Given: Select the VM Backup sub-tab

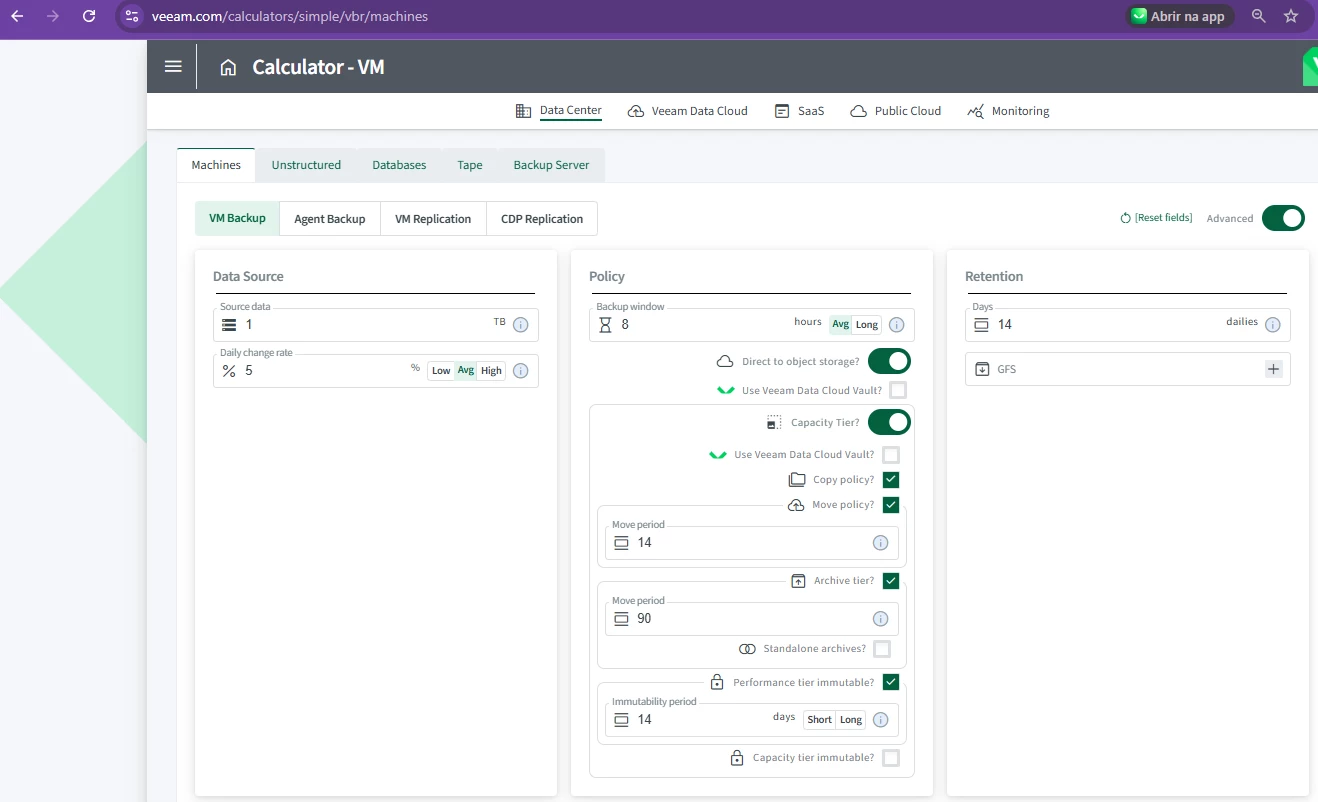Looking at the screenshot, I should click(237, 218).
